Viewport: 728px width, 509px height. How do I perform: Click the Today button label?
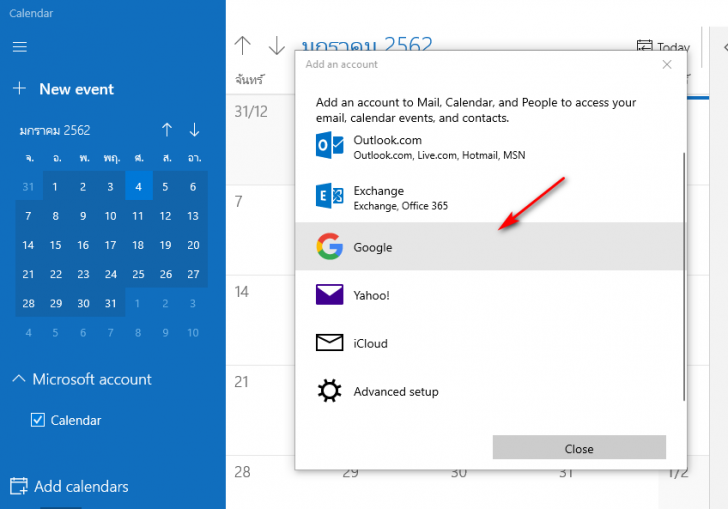tap(673, 47)
